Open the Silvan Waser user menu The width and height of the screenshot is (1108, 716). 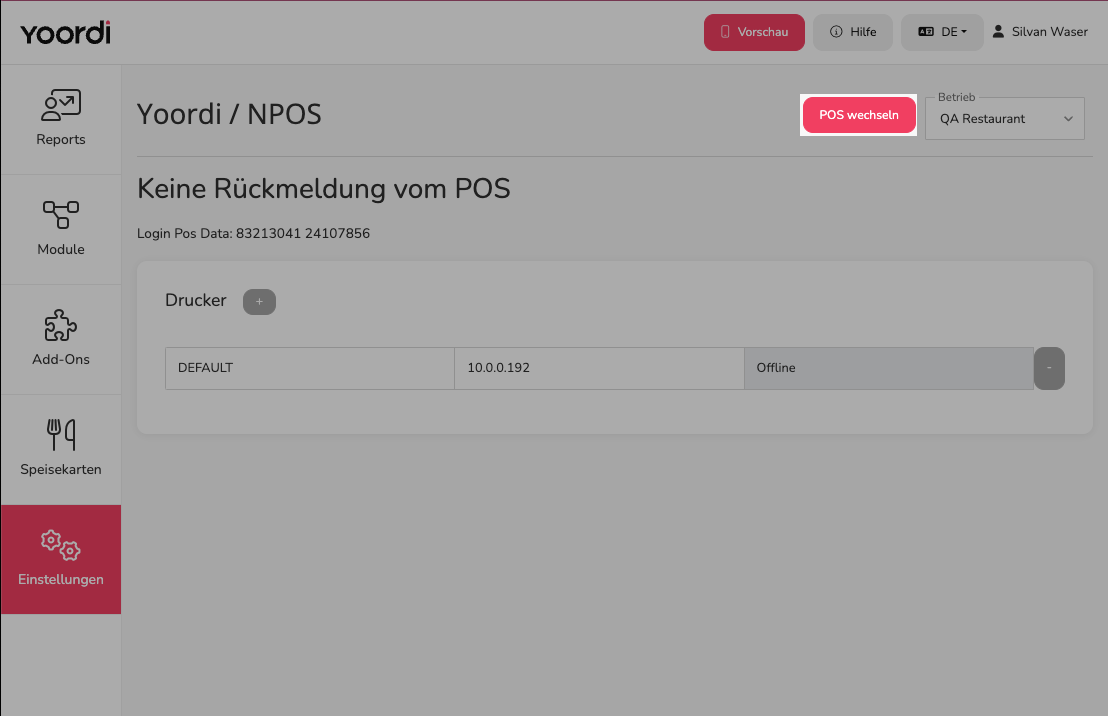point(1039,32)
